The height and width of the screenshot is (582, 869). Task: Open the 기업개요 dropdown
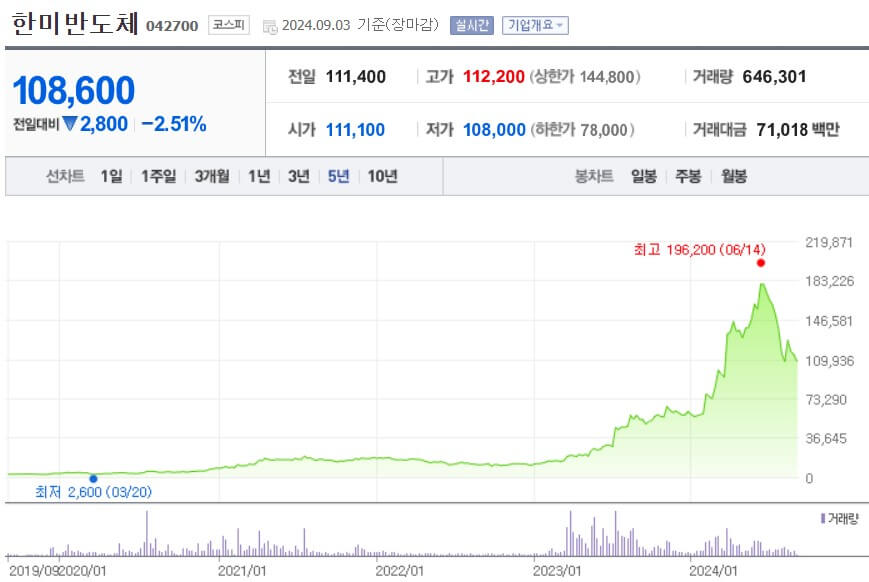(532, 25)
